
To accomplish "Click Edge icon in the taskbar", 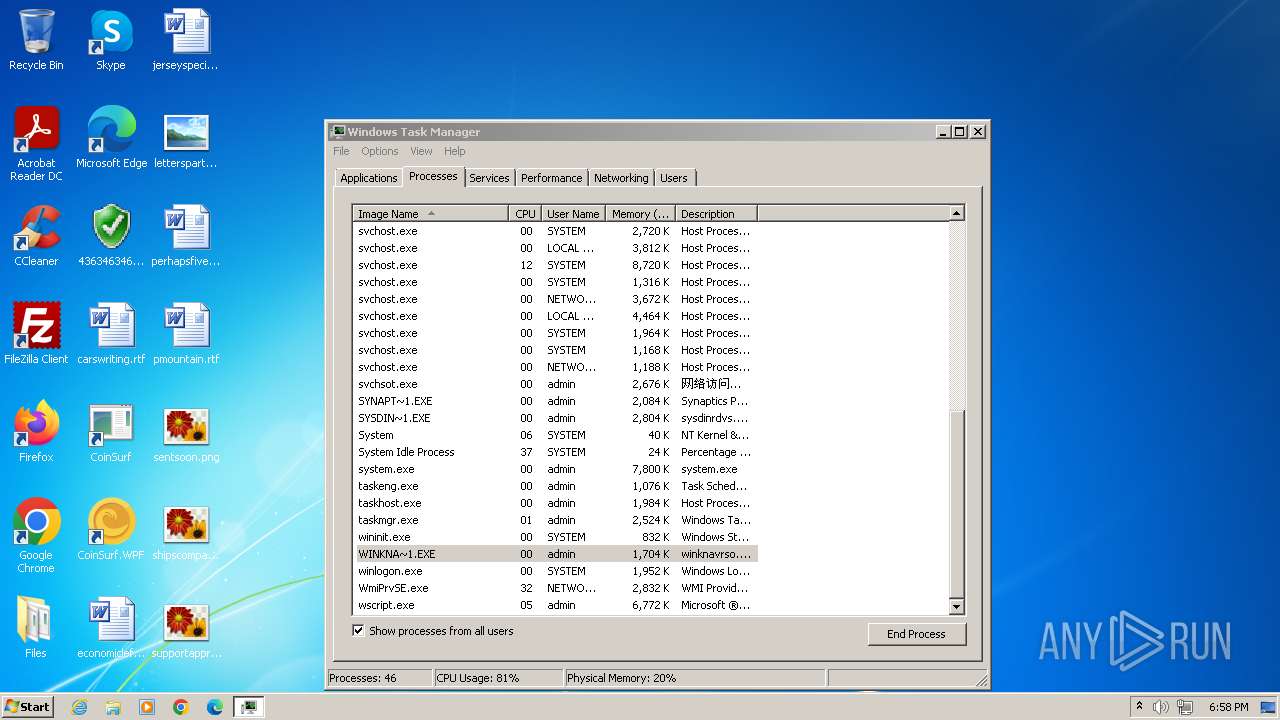I will [215, 707].
